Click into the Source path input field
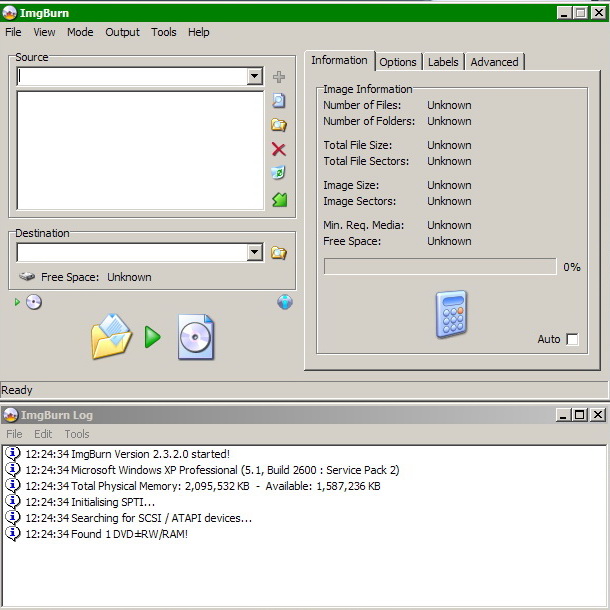This screenshot has width=610, height=610. [x=132, y=76]
